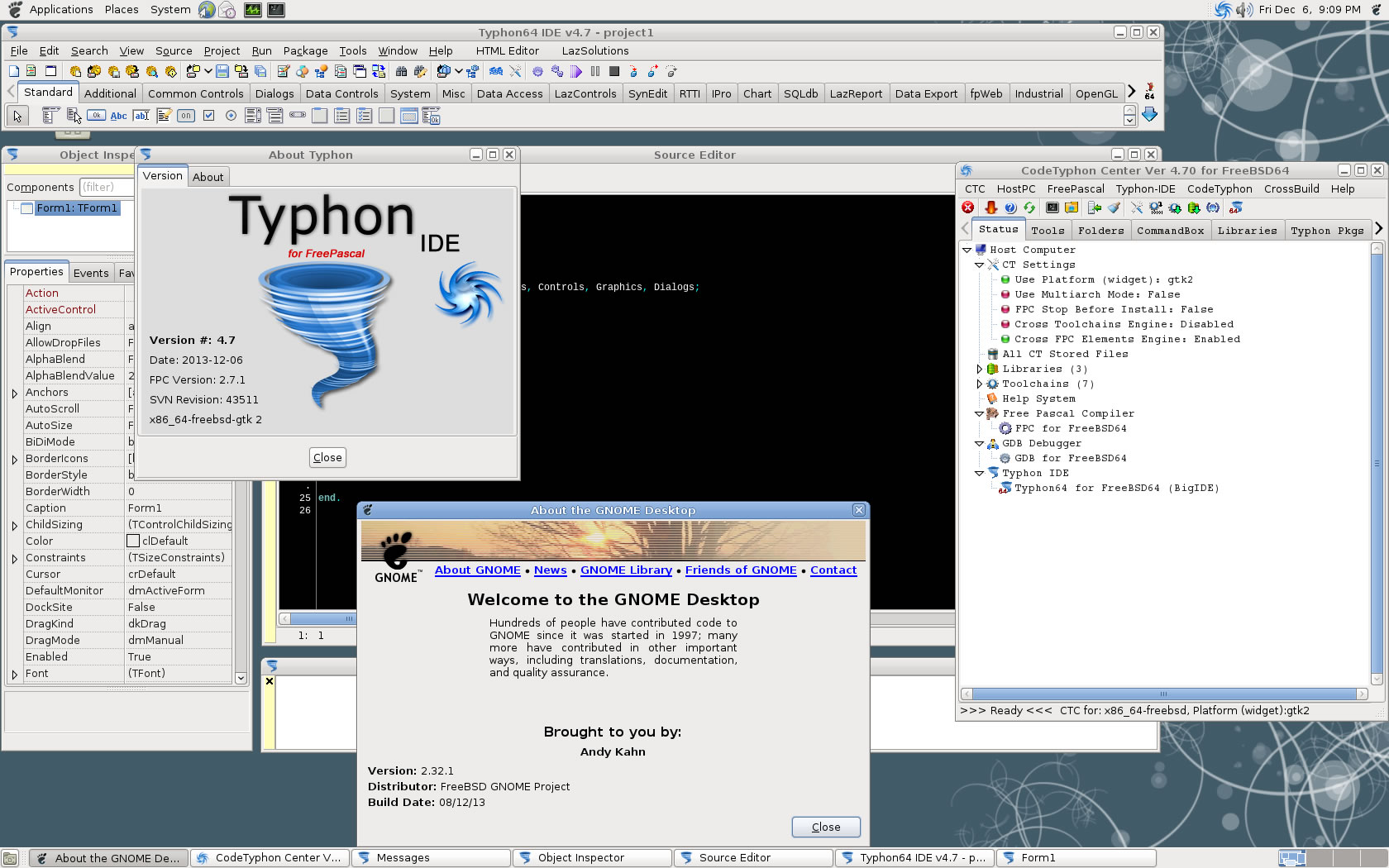Image resolution: width=1389 pixels, height=868 pixels.
Task: Switch to the About tab in About Typhon
Action: [208, 177]
